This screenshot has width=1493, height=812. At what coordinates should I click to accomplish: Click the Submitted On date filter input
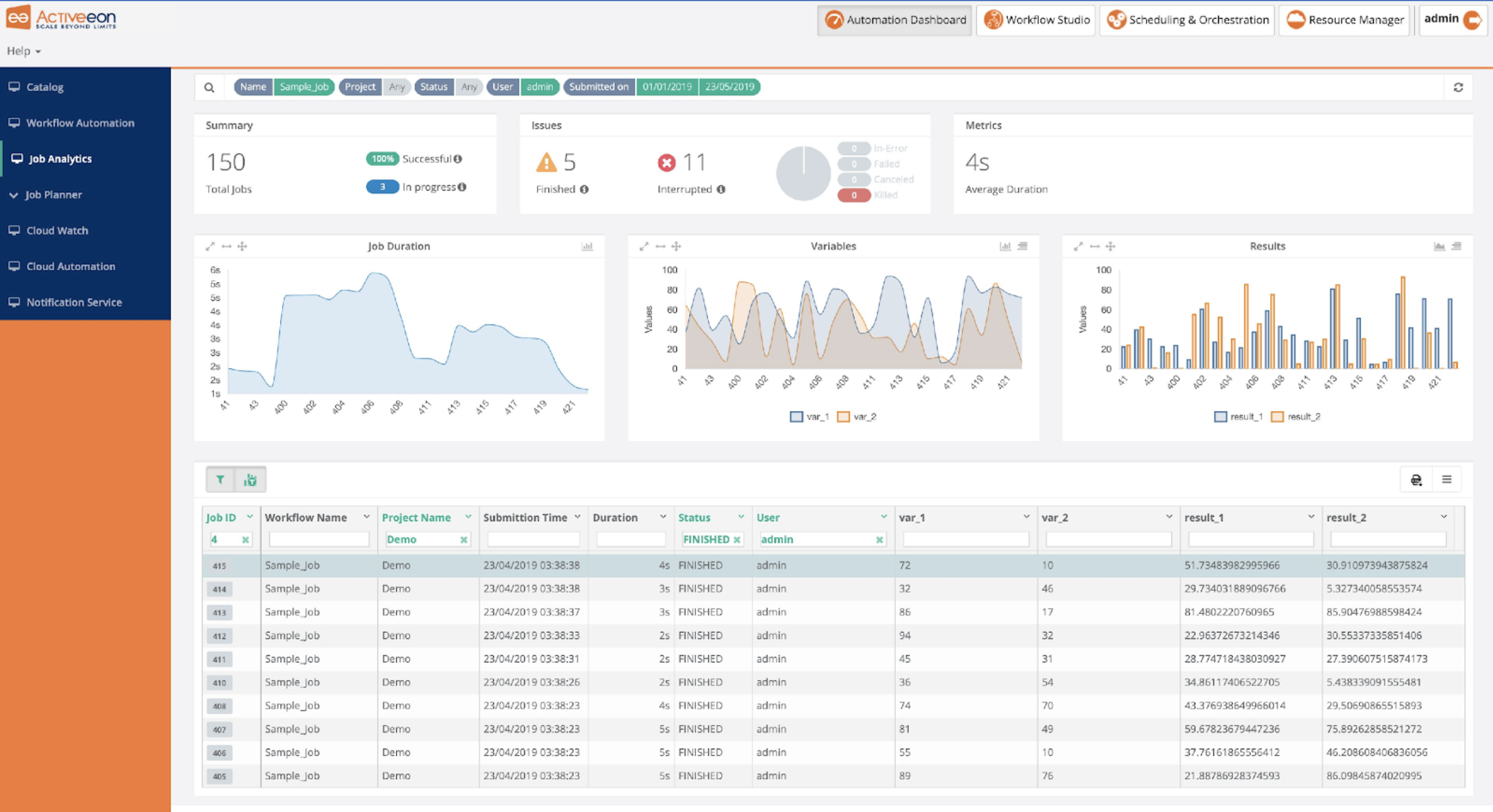665,86
